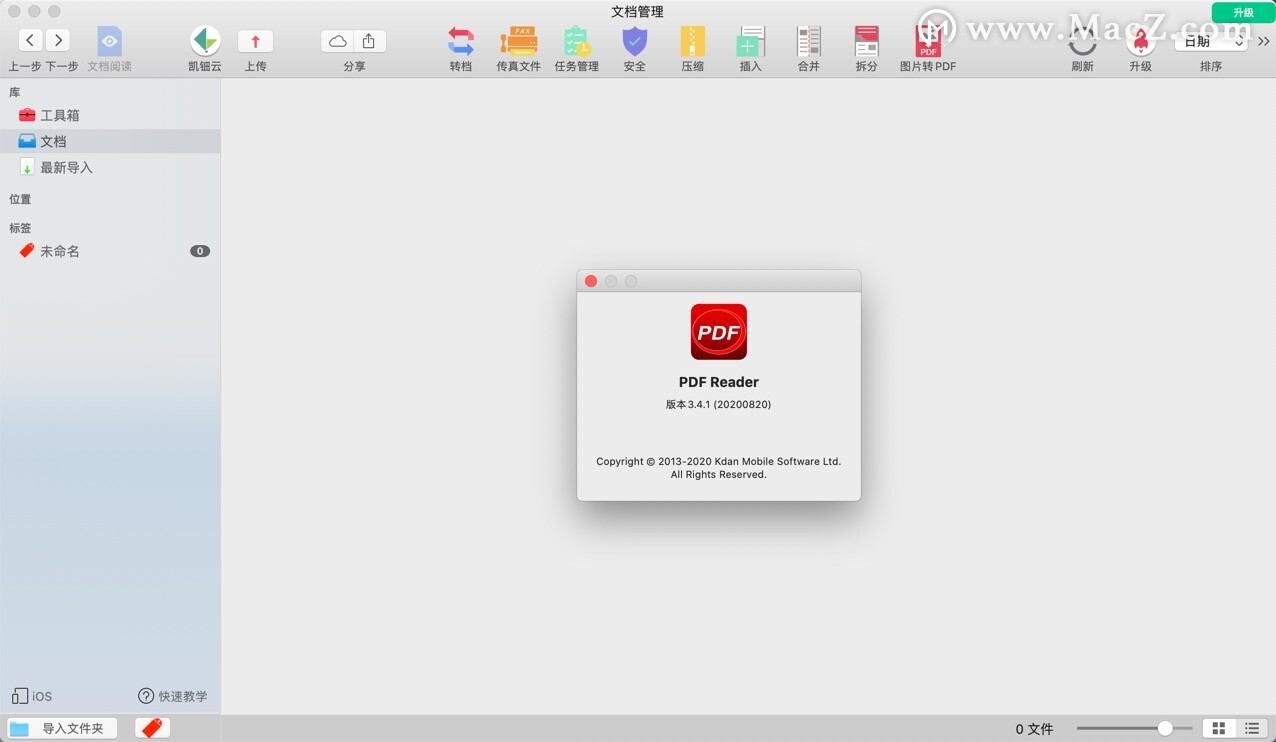Screen dimensions: 1276x742
Task: Click the 未命名 tag count badge
Action: coord(200,251)
